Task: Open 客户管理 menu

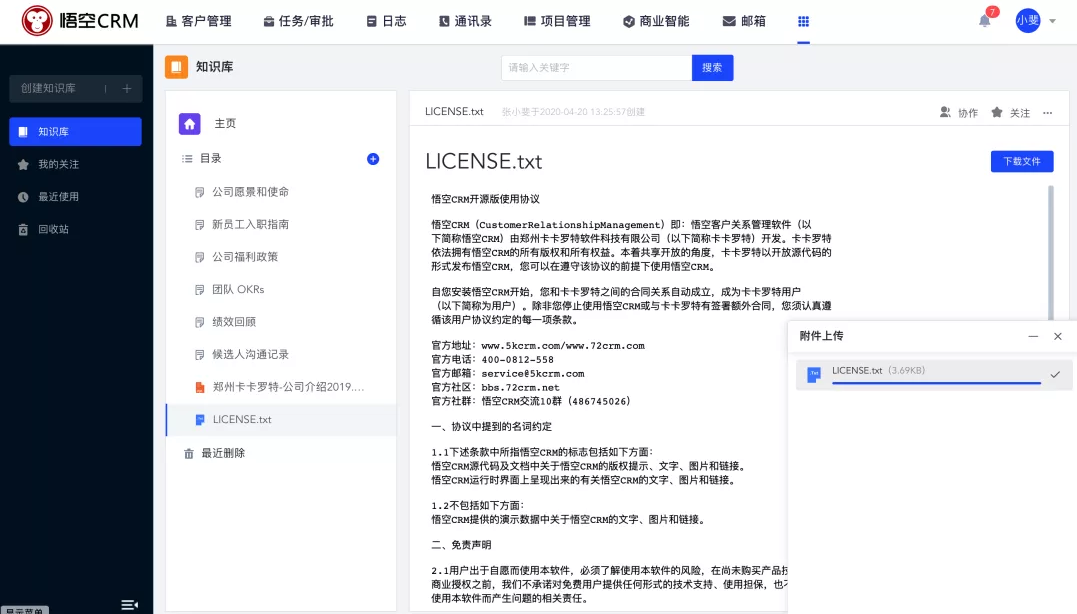Action: 199,21
